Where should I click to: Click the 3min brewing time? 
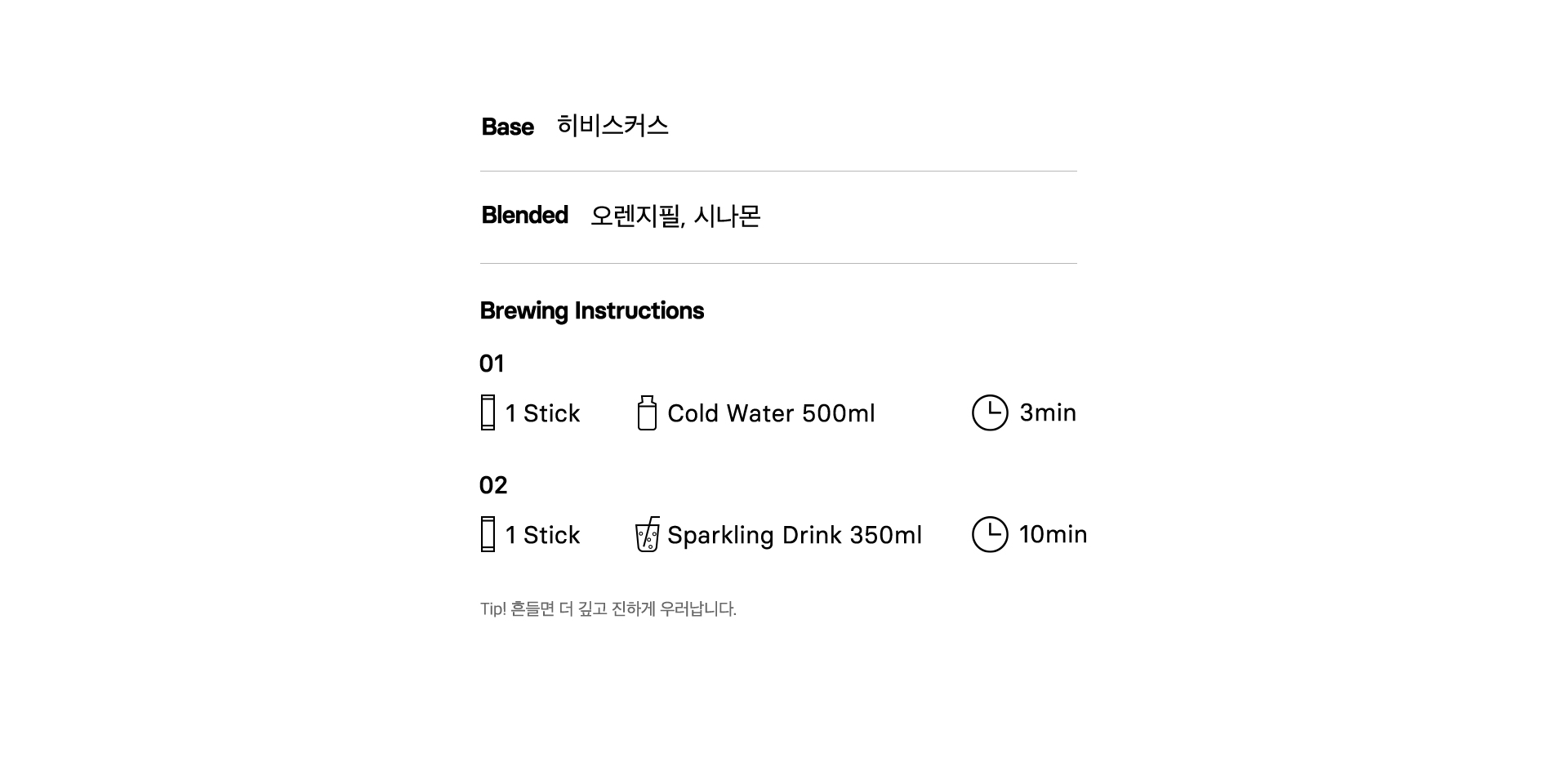1048,412
